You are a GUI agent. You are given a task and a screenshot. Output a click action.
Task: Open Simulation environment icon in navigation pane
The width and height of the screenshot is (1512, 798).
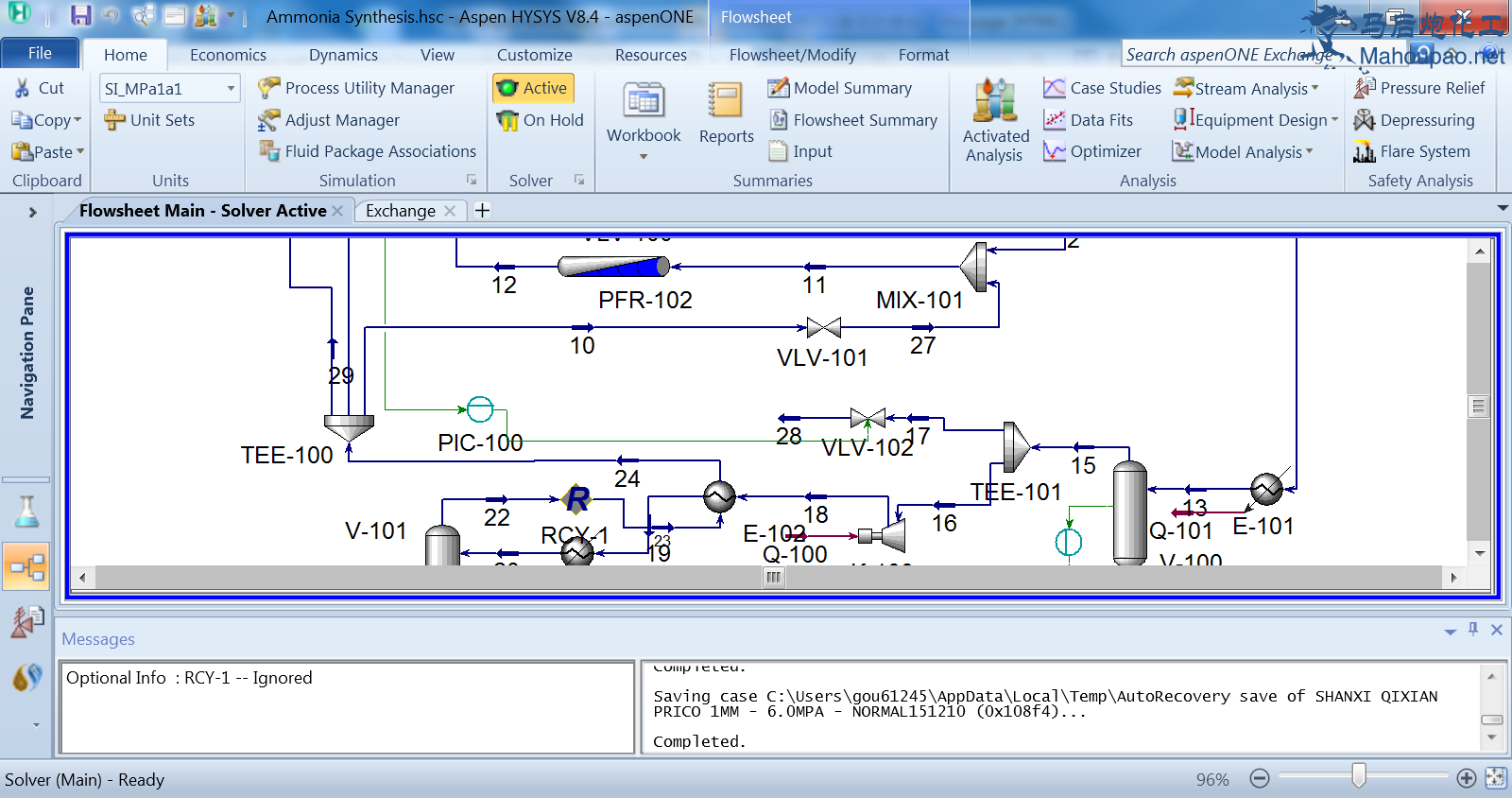(x=26, y=567)
